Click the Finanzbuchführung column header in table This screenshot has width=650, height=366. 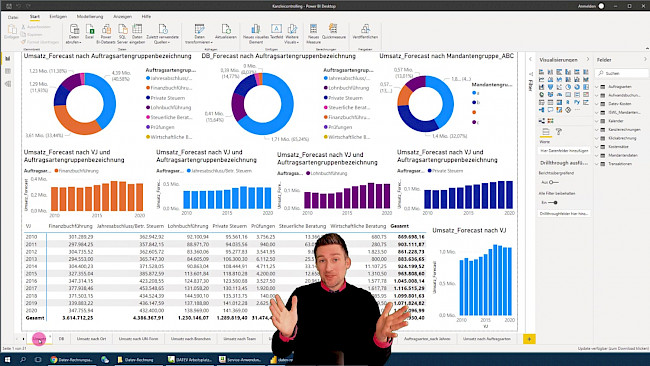(70, 226)
